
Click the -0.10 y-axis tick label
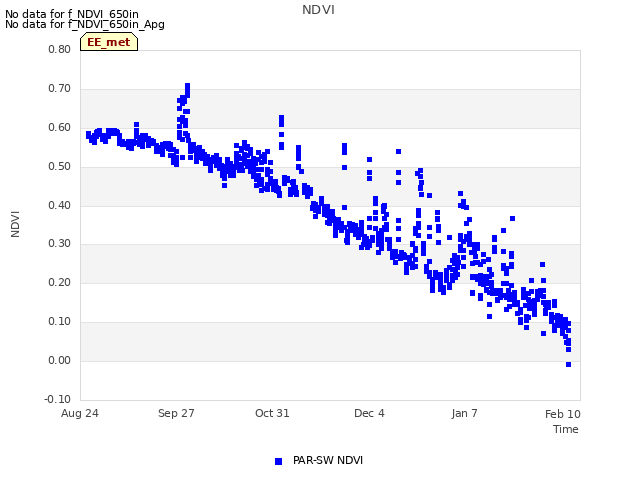(x=58, y=399)
